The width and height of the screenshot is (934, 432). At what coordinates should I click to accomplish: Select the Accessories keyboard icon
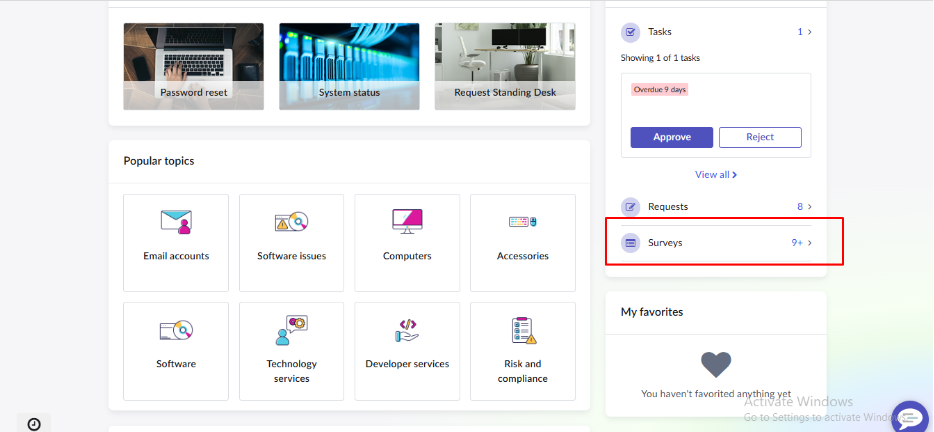click(x=522, y=221)
